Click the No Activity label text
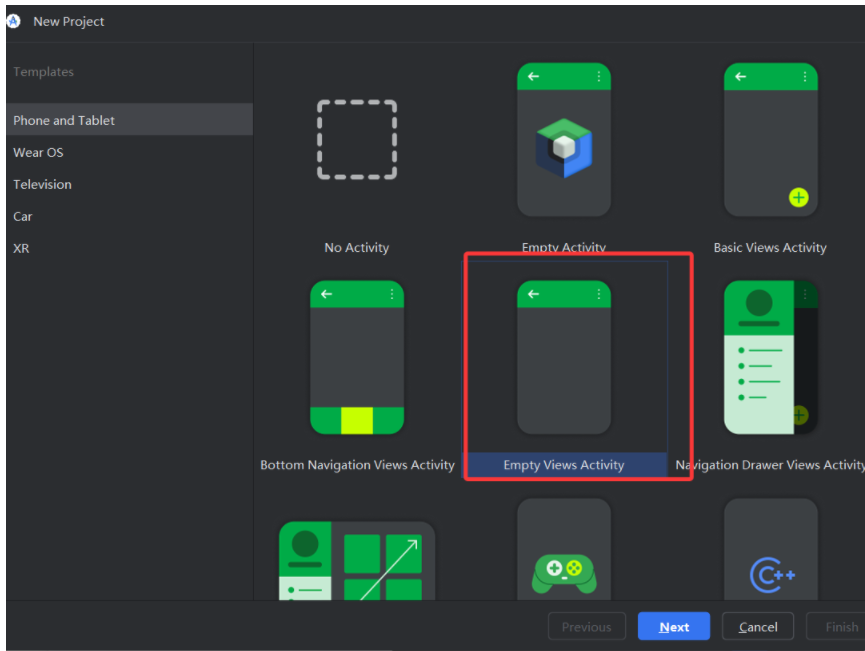865x651 pixels. [x=357, y=248]
